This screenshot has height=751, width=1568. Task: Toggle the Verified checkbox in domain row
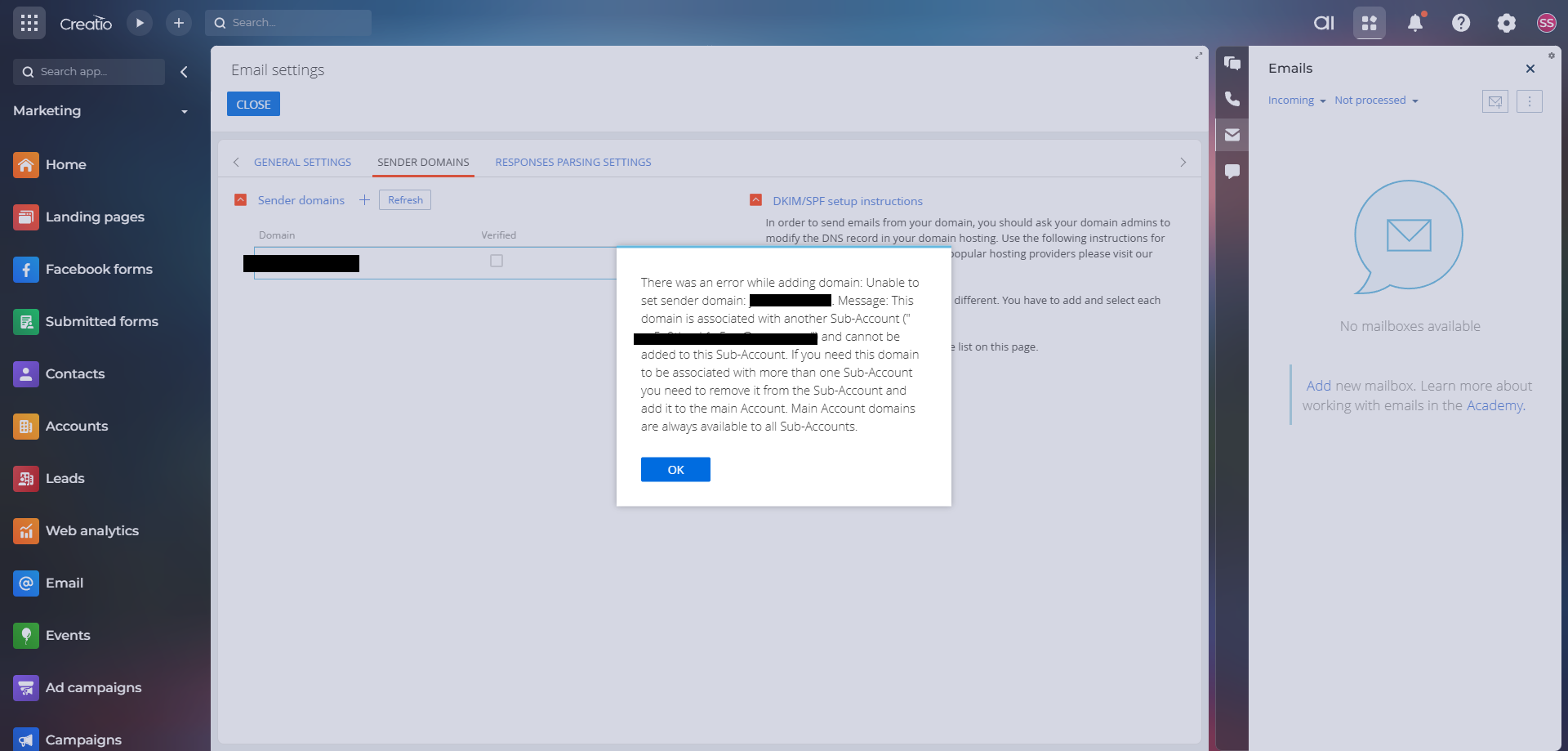pos(497,261)
